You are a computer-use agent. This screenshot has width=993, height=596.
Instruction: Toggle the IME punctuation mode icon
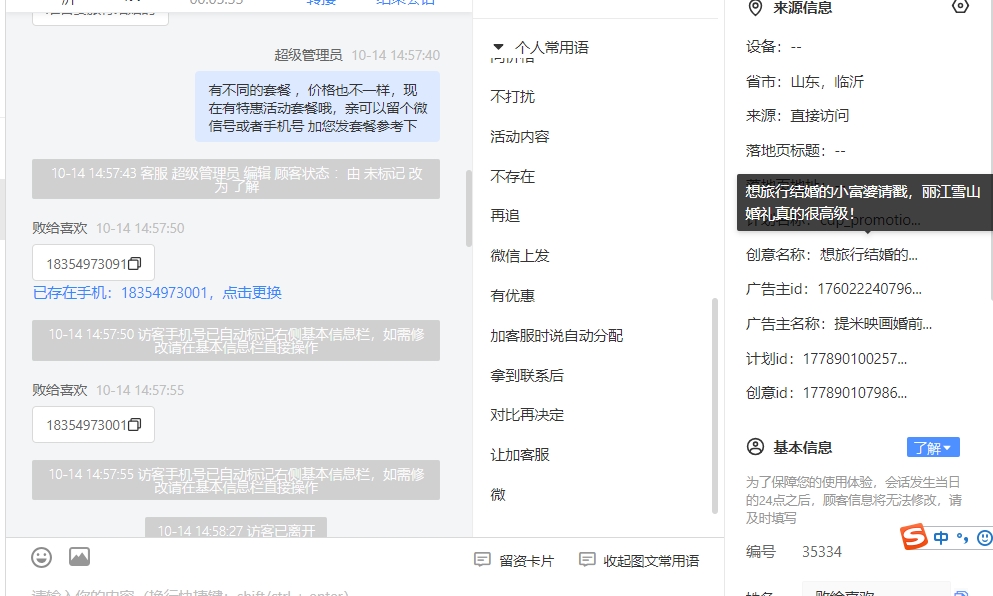coord(963,538)
